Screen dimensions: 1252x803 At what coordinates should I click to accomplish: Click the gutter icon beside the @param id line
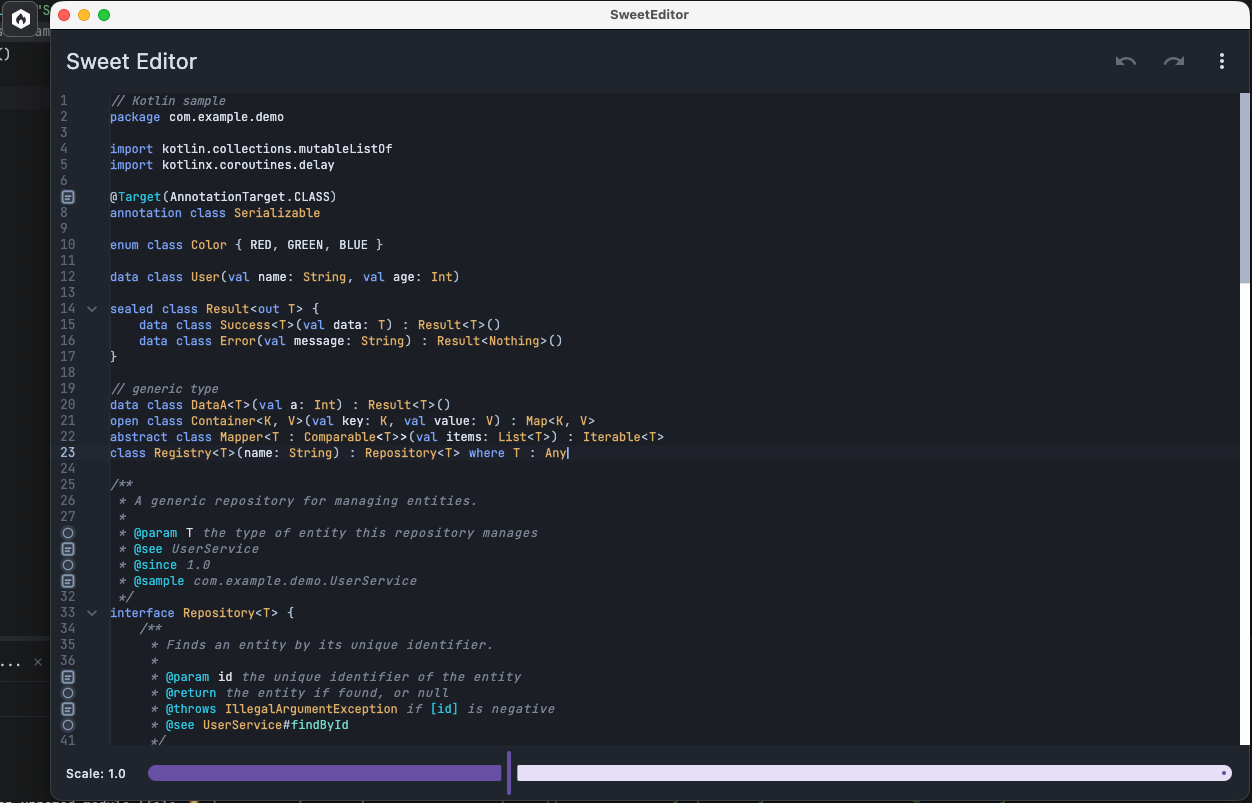pyautogui.click(x=67, y=677)
